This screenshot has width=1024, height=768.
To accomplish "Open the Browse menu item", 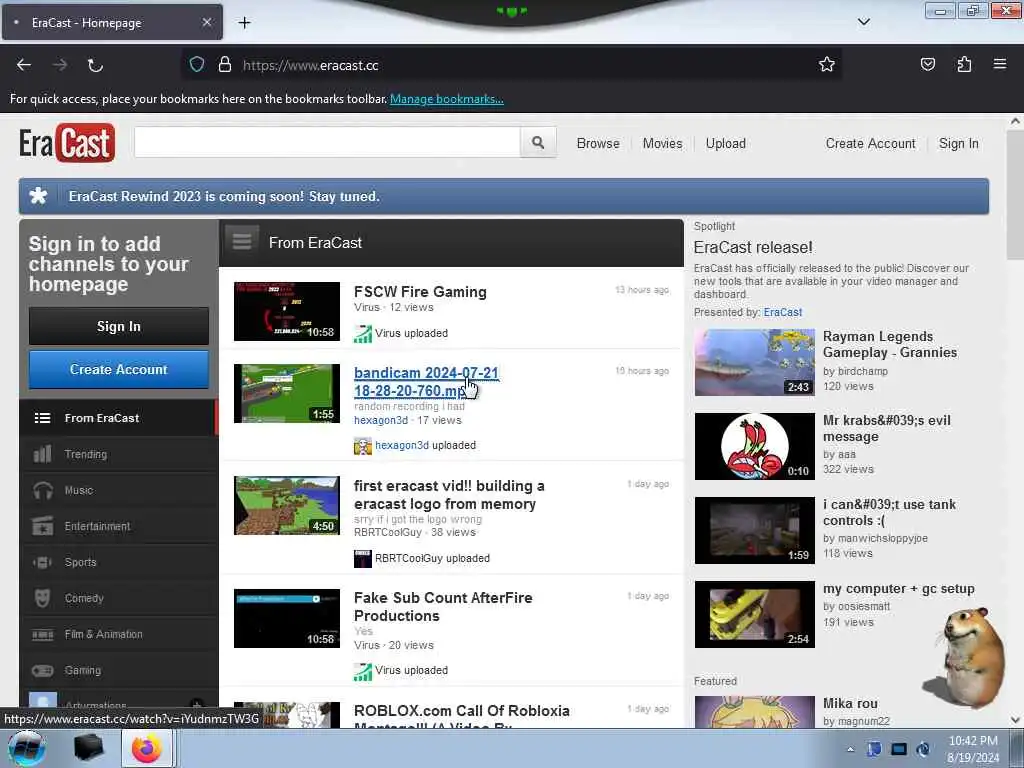I will tap(598, 143).
